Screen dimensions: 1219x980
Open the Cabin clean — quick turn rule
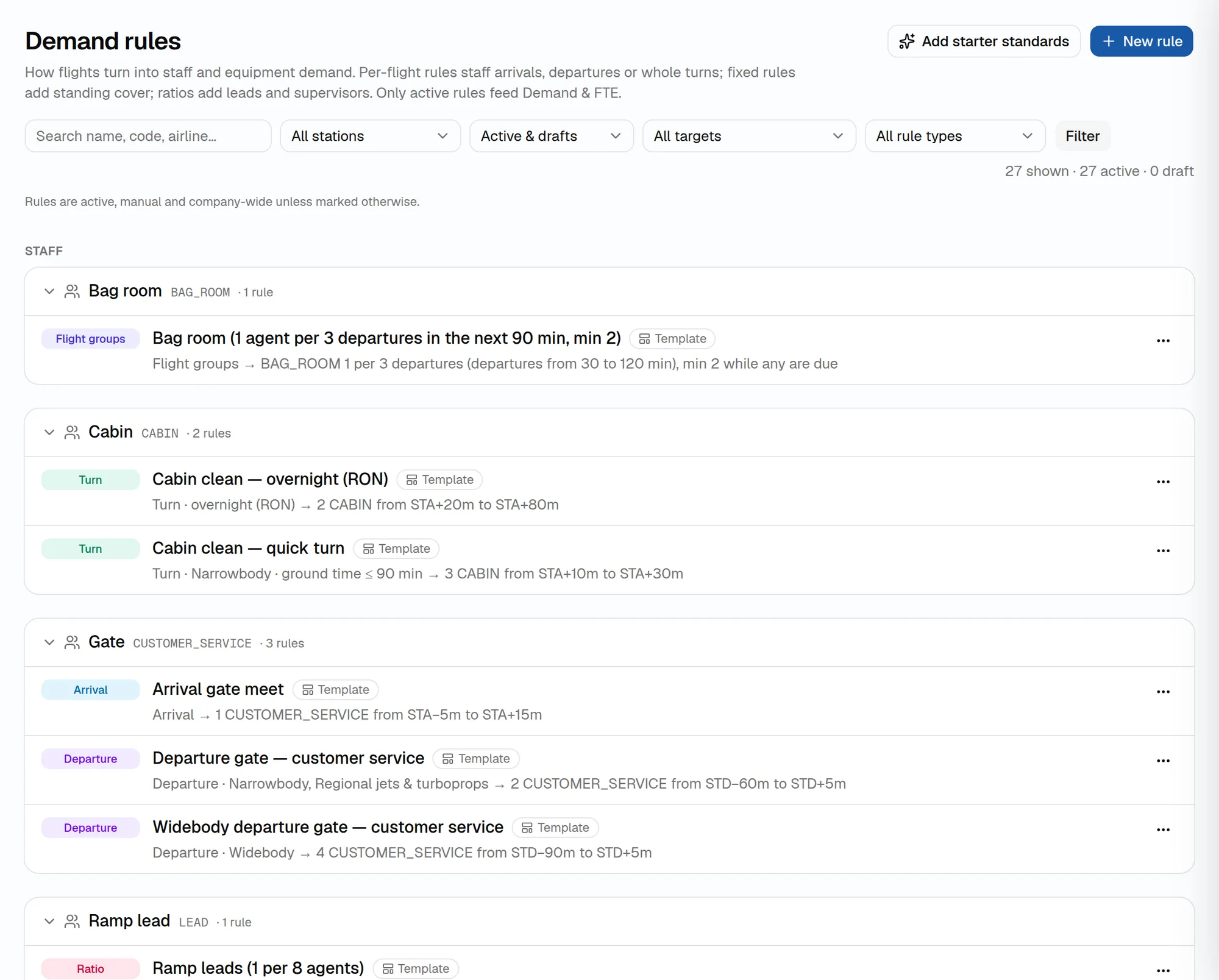[248, 548]
